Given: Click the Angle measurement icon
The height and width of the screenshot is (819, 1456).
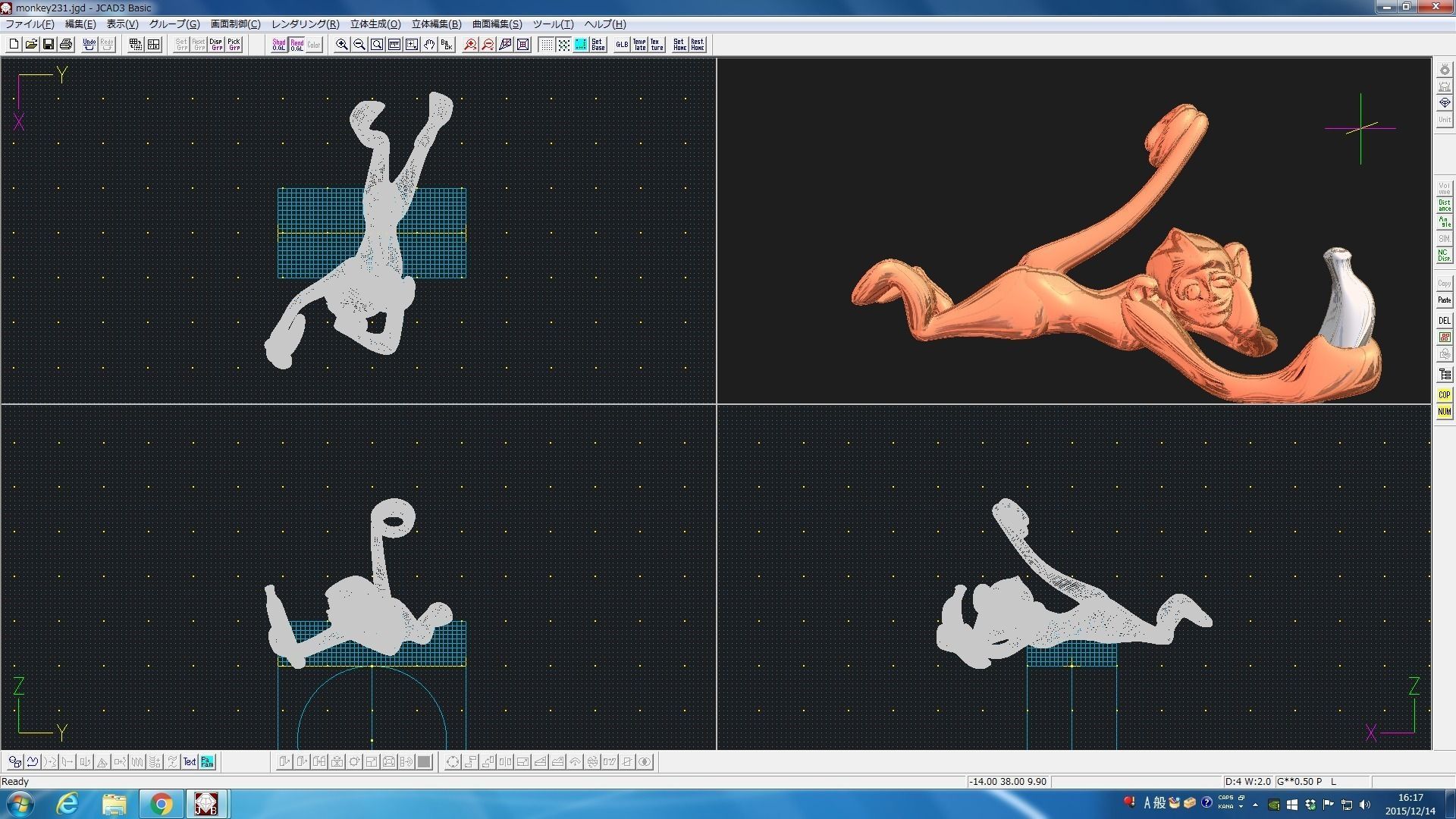Looking at the screenshot, I should (x=1444, y=222).
